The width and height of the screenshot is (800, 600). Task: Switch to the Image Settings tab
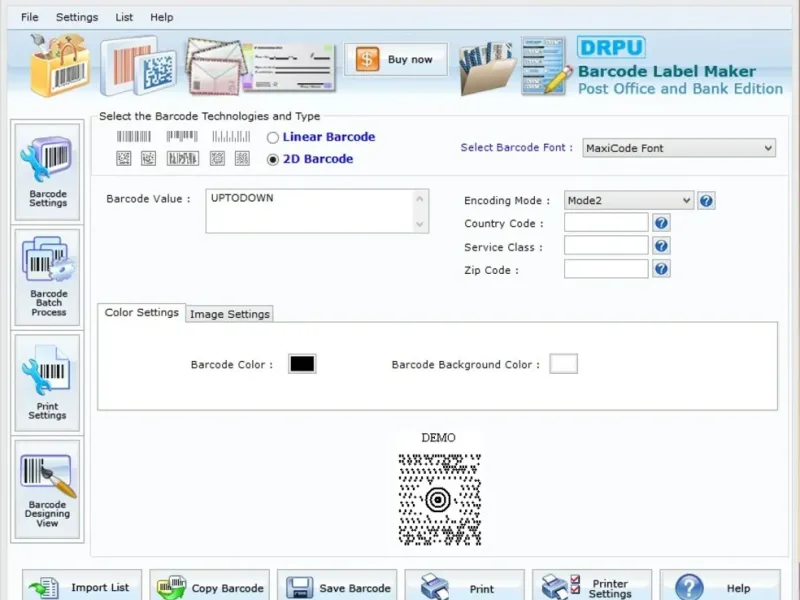click(x=230, y=314)
